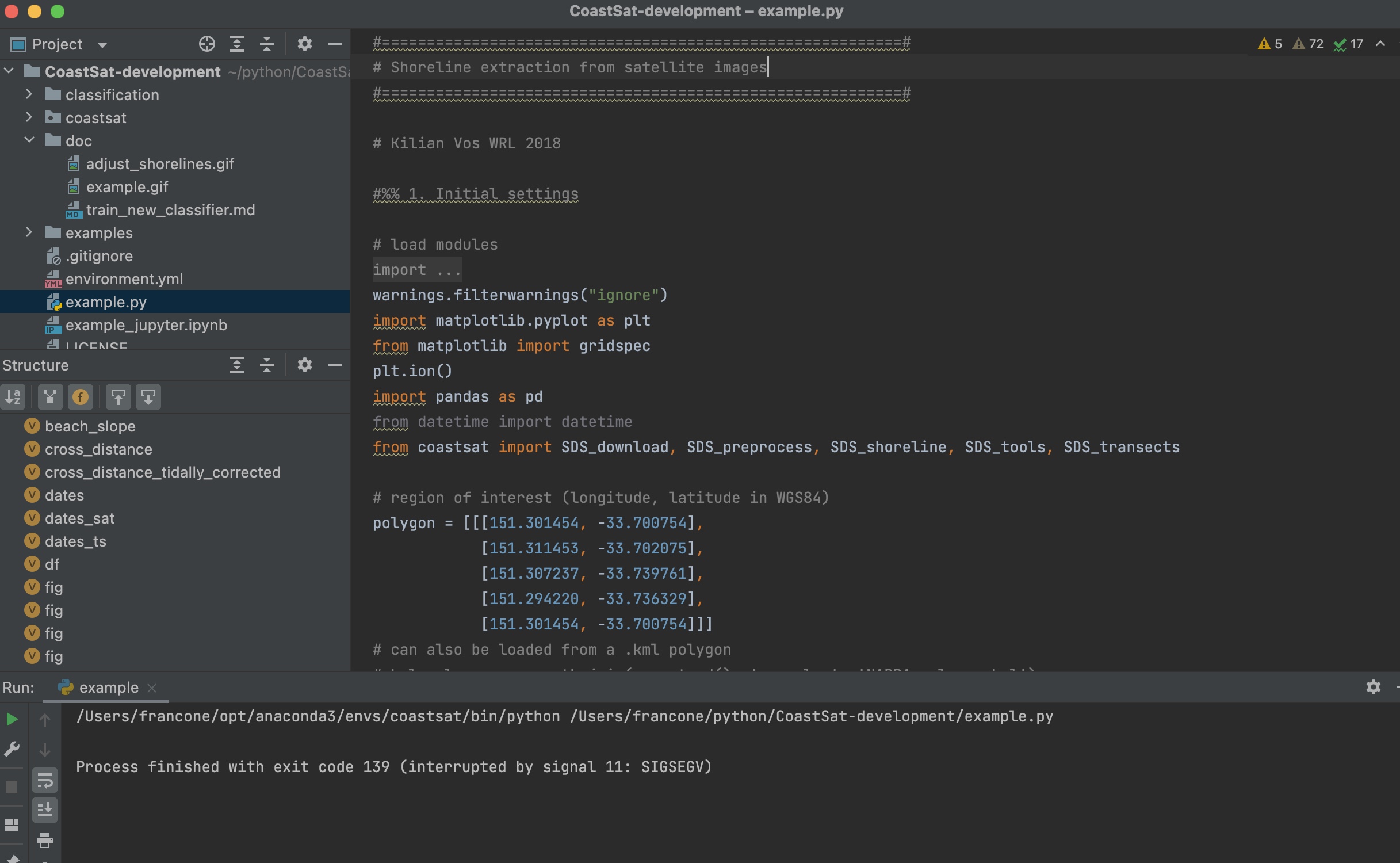
Task: Expand the classification folder
Action: point(29,94)
